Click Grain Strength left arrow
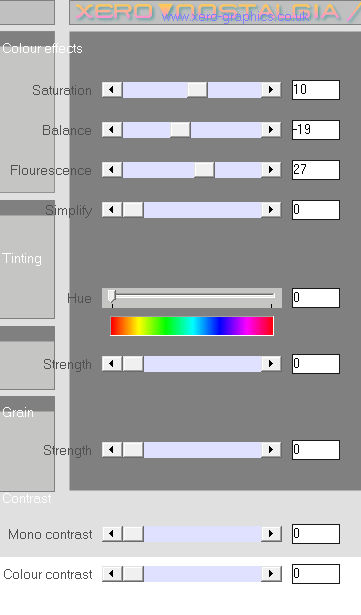Screen dimensions: 361x615 (x=112, y=449)
